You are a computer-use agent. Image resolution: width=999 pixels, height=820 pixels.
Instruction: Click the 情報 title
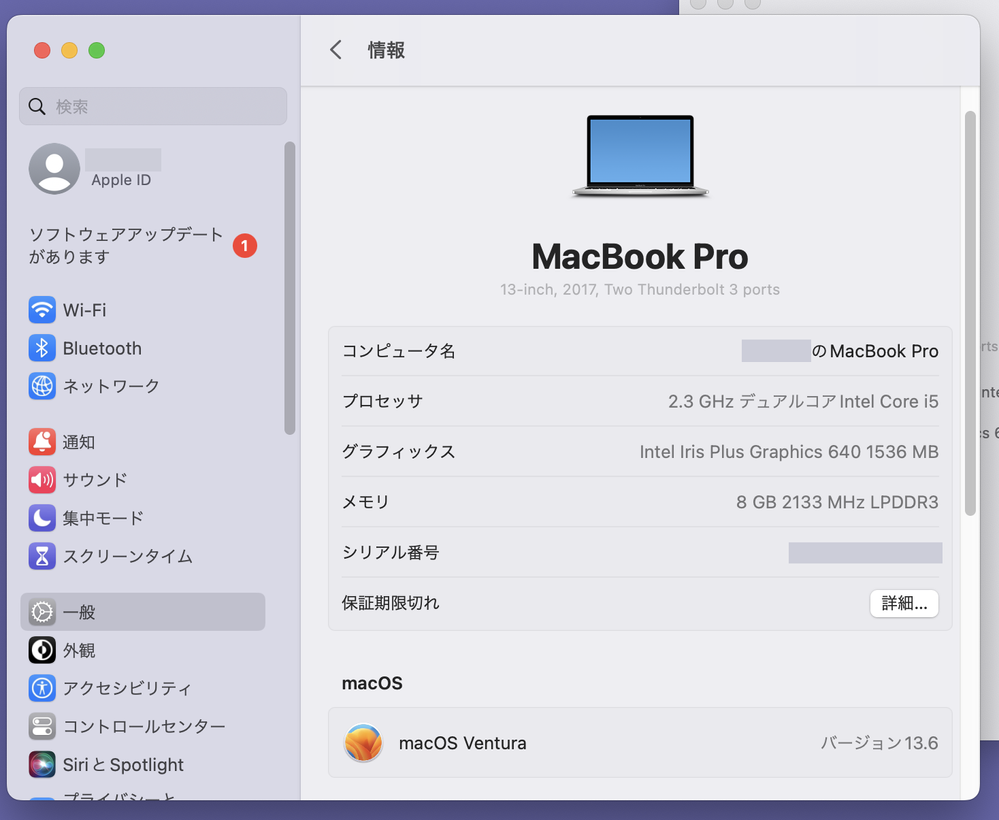386,50
